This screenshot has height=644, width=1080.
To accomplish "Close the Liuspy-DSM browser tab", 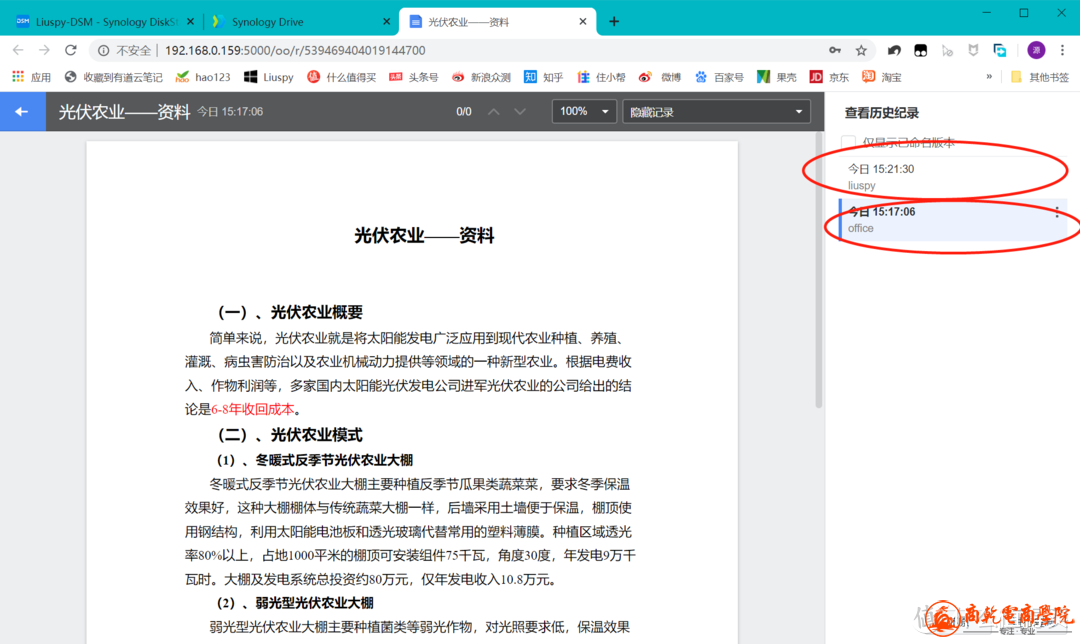I will [x=191, y=22].
